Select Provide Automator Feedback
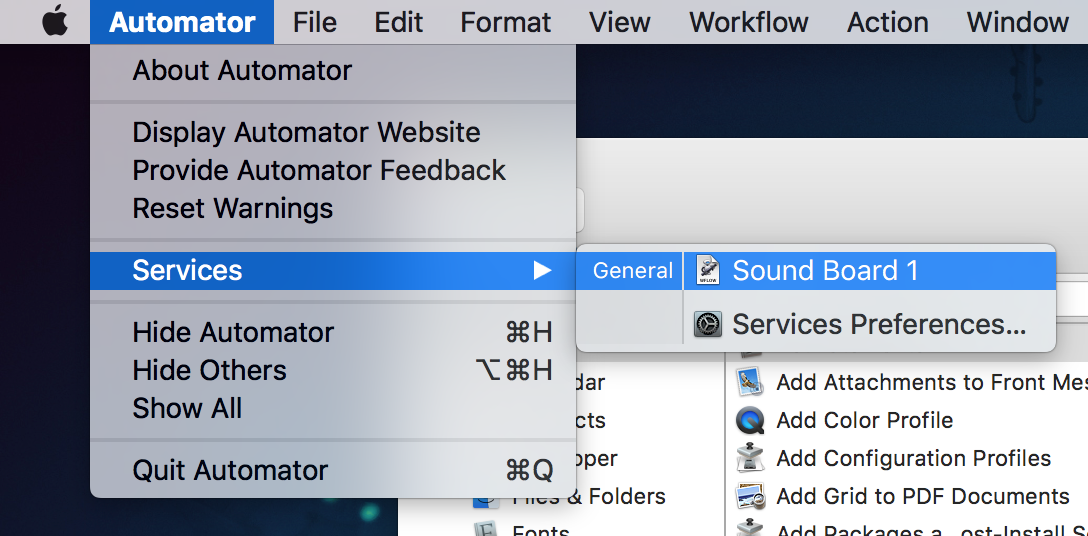 (333, 171)
